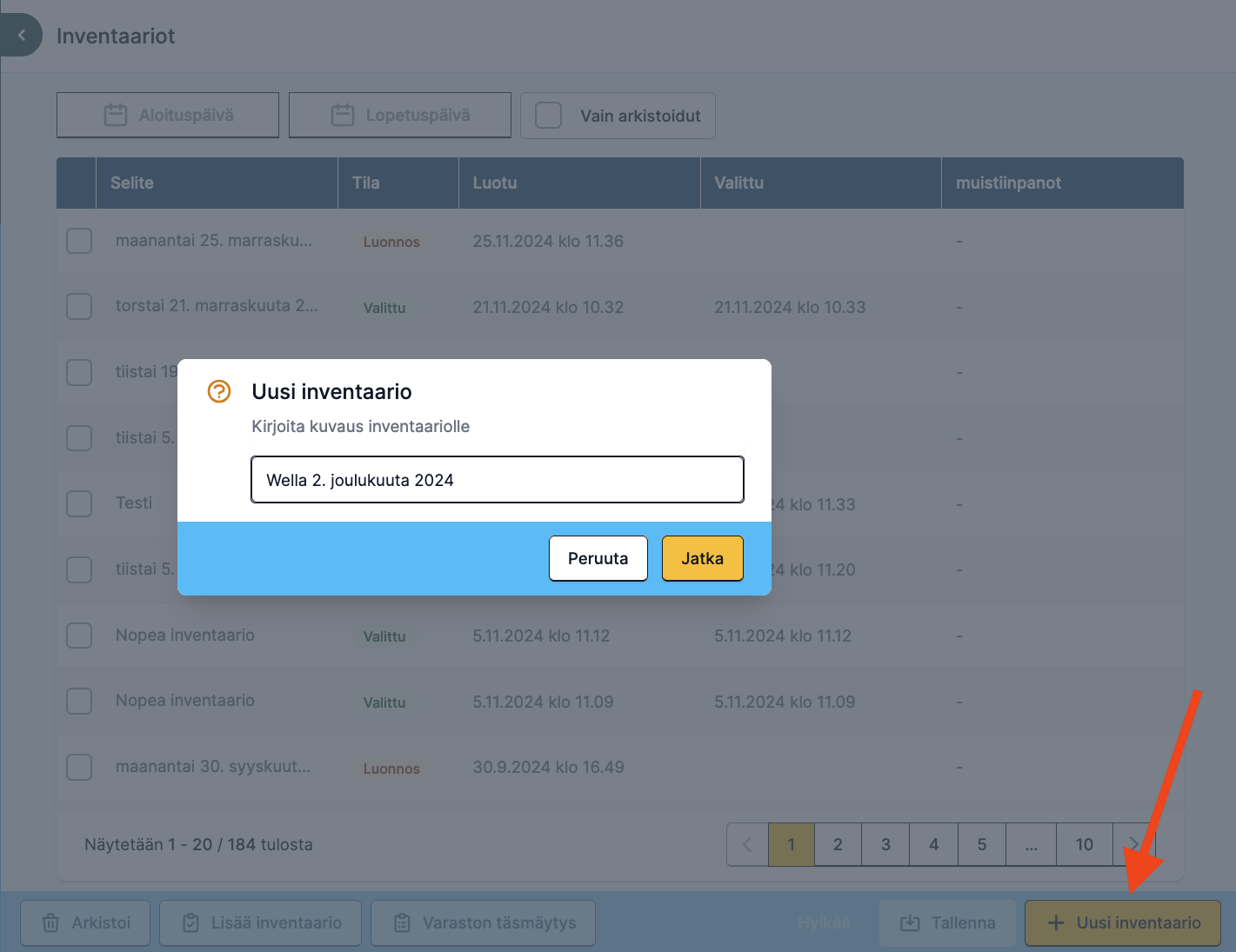Click the back chevron beside Inventaariot
This screenshot has height=952, width=1236.
21,36
